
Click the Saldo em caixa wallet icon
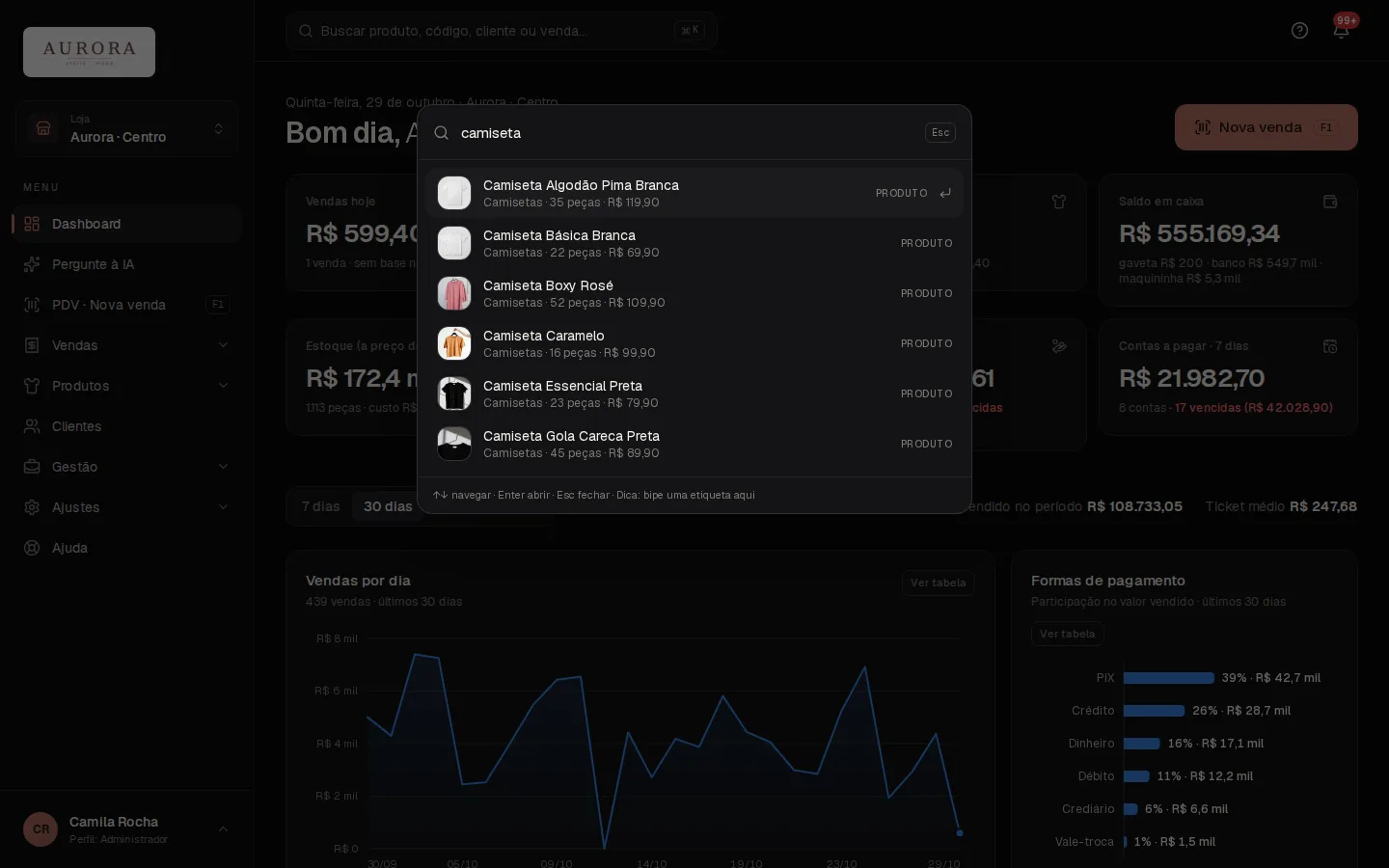point(1330,202)
